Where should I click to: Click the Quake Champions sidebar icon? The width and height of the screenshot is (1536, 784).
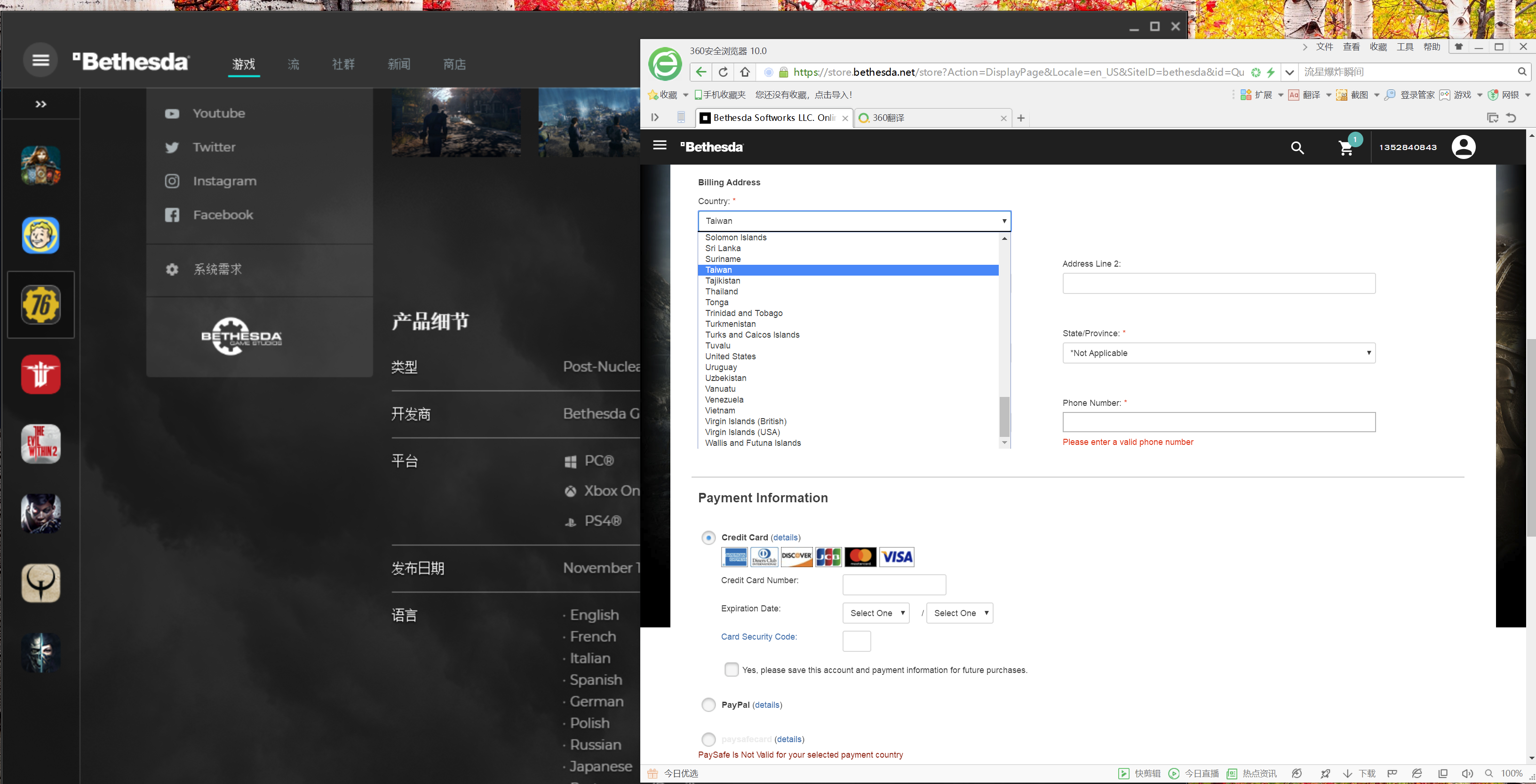40,583
